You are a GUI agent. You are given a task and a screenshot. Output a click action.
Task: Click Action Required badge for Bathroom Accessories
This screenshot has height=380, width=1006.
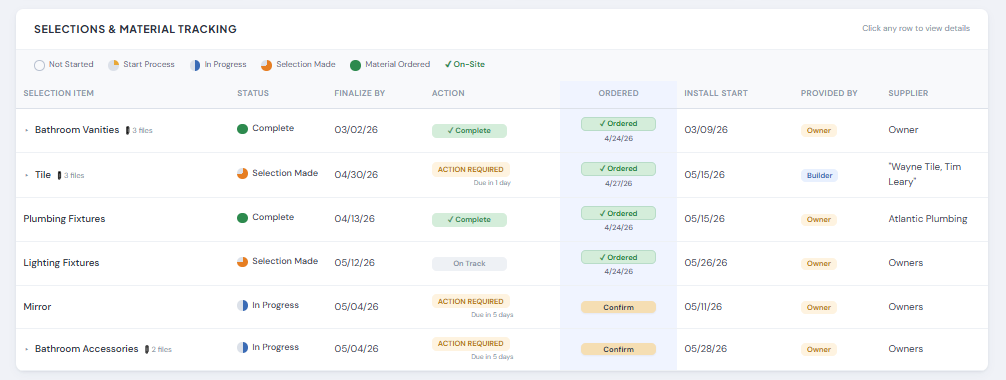(471, 343)
